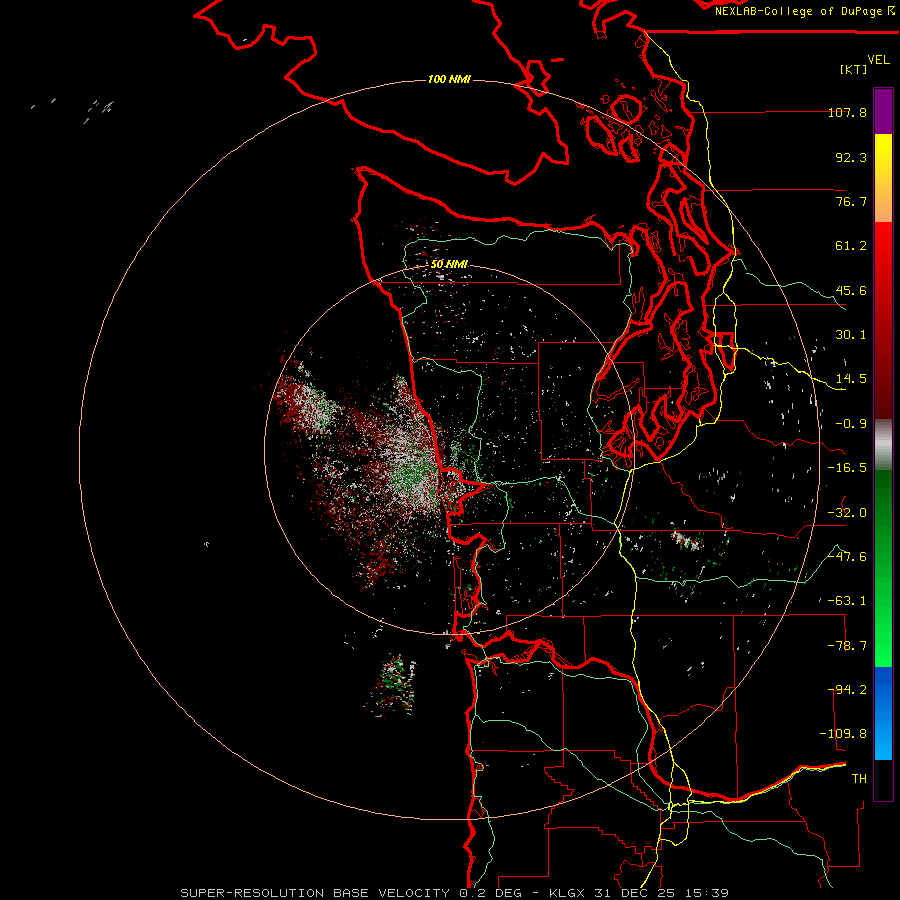Click the -109.8 legend value
This screenshot has height=900, width=900.
tap(843, 734)
